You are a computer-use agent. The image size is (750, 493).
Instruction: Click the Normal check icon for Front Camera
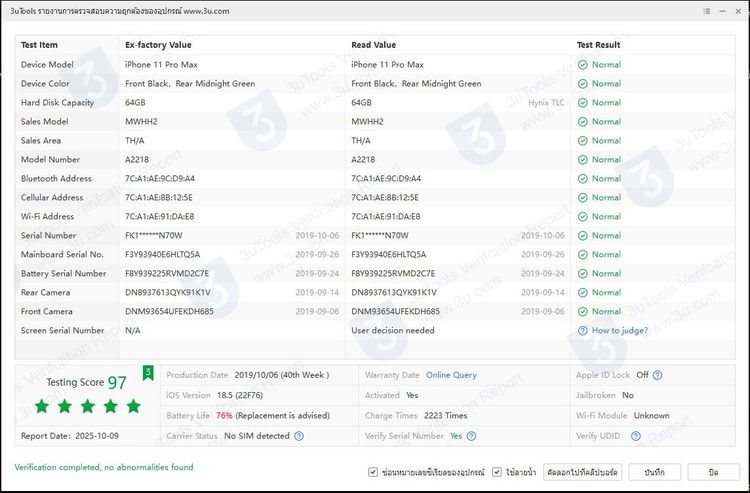pyautogui.click(x=582, y=311)
